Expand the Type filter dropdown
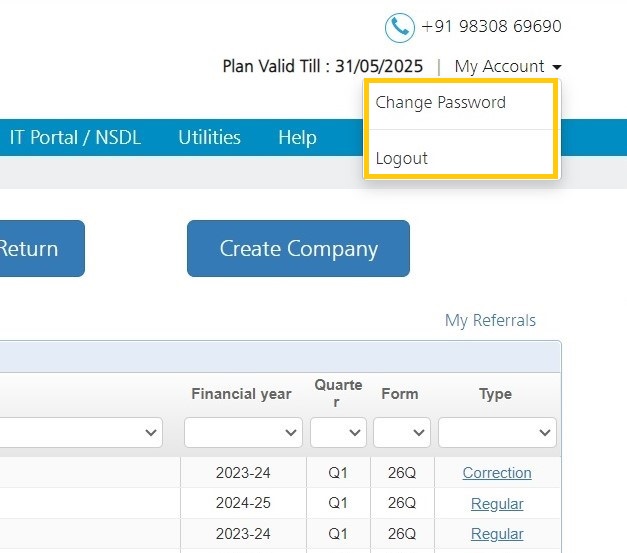Screen dimensions: 627x553 (497, 432)
